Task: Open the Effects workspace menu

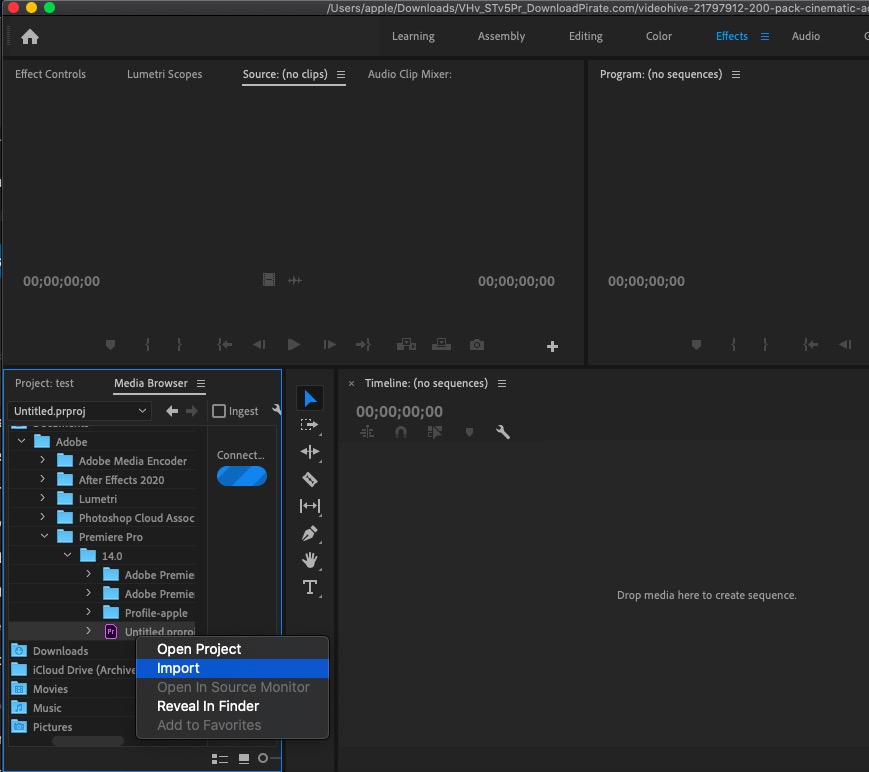Action: (x=765, y=37)
